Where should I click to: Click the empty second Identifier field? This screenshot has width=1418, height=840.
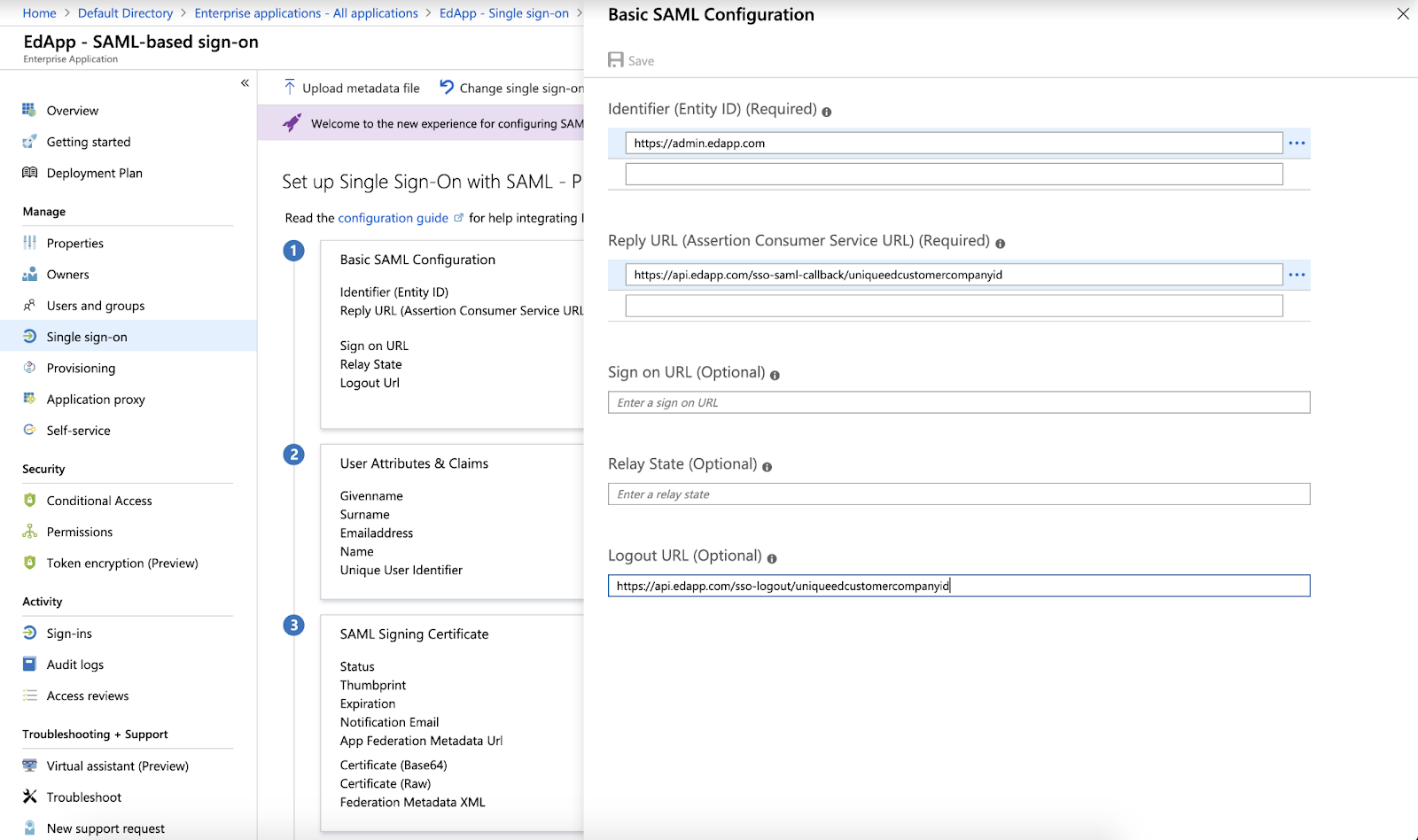coord(954,174)
